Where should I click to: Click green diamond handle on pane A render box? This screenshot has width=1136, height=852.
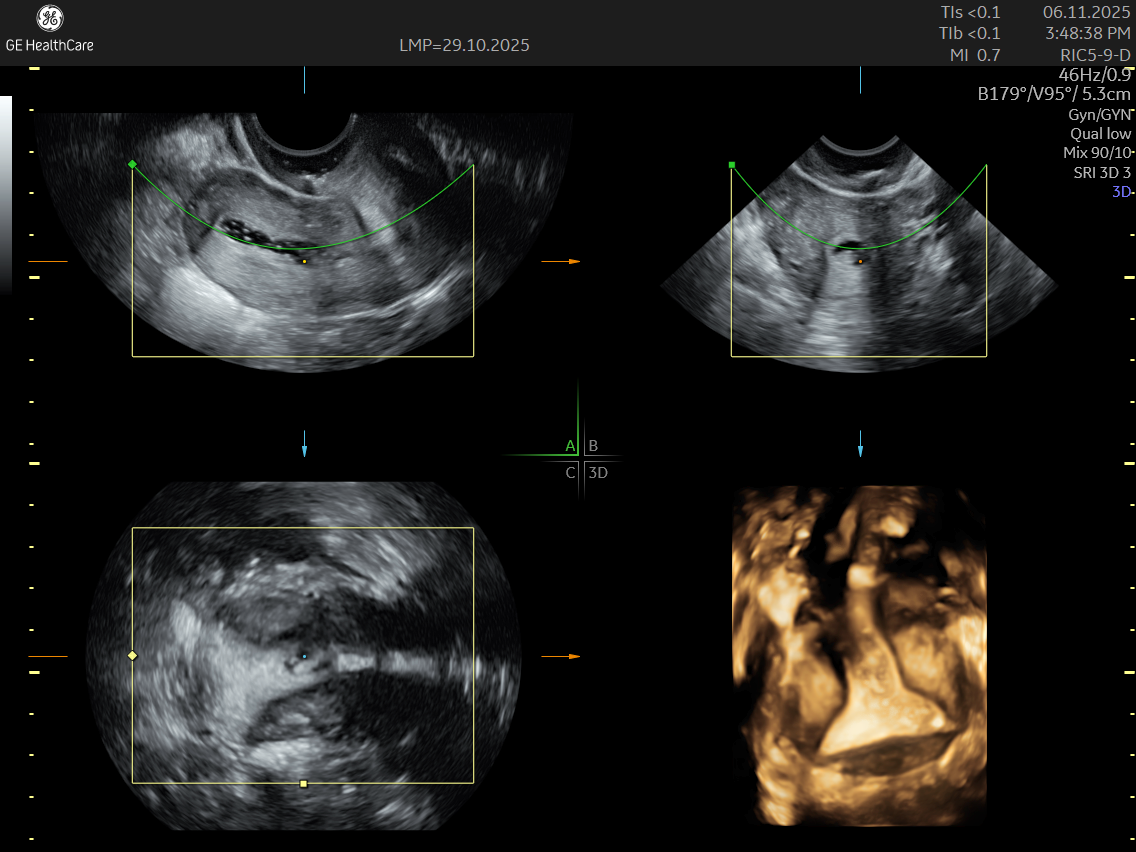click(132, 164)
